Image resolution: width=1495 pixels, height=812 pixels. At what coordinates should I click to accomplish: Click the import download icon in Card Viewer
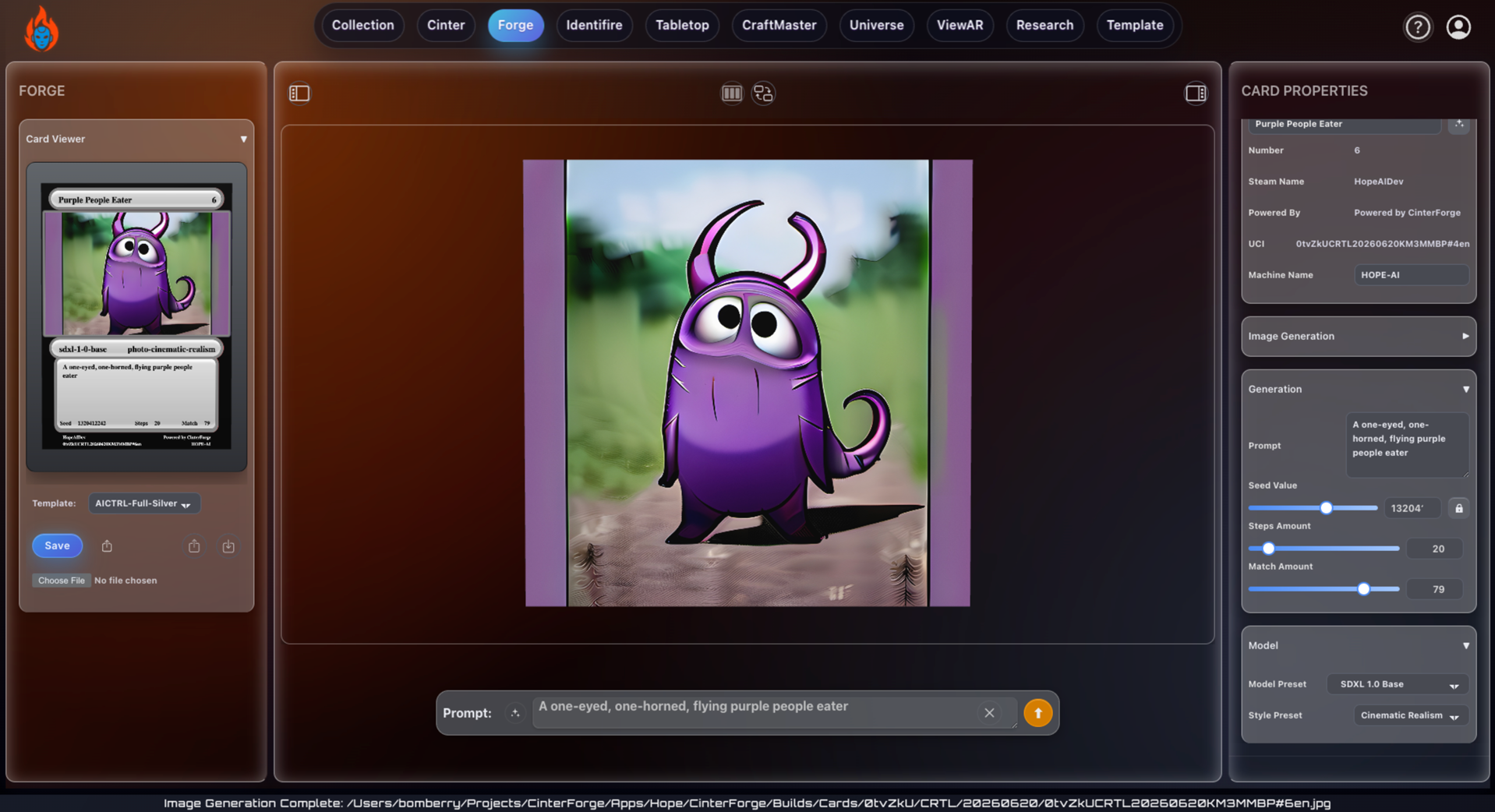point(228,546)
